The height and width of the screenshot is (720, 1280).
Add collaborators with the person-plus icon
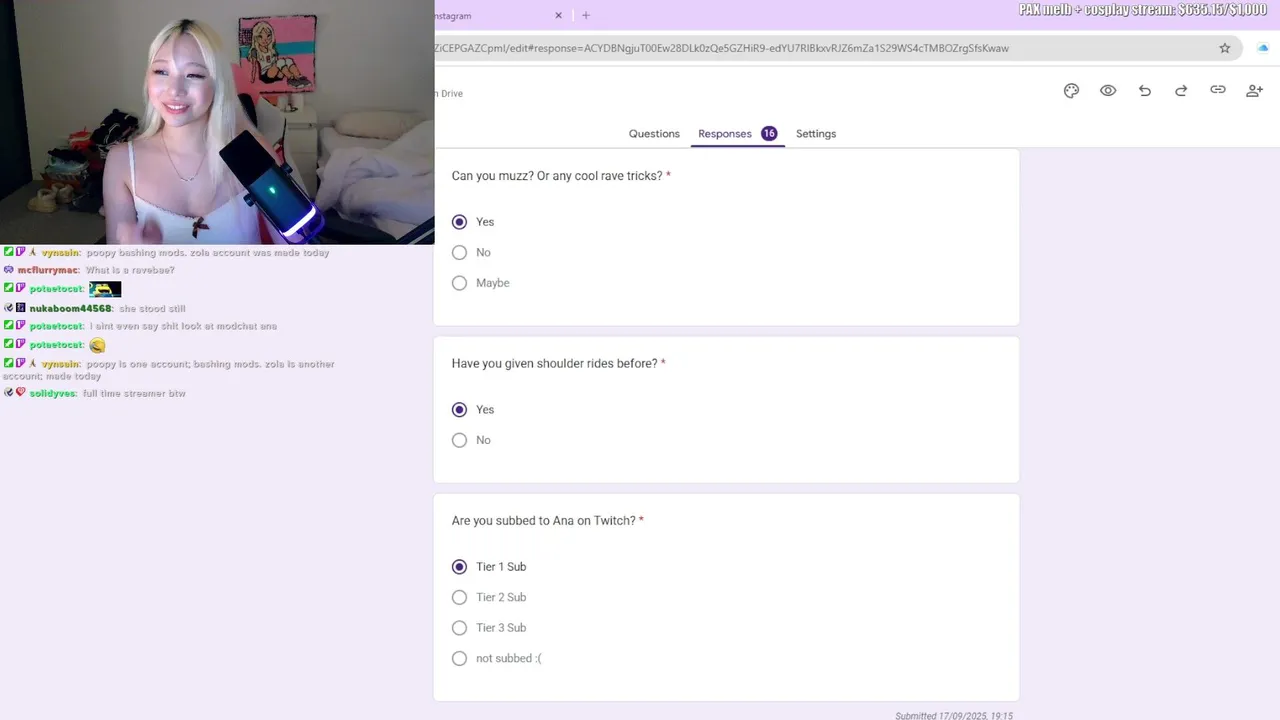pos(1254,90)
